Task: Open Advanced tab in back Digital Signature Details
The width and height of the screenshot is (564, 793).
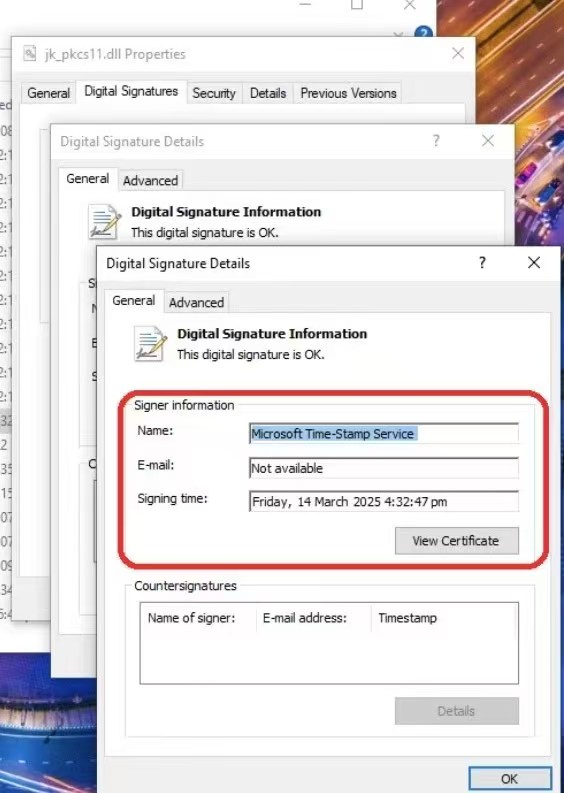Action: pyautogui.click(x=150, y=181)
